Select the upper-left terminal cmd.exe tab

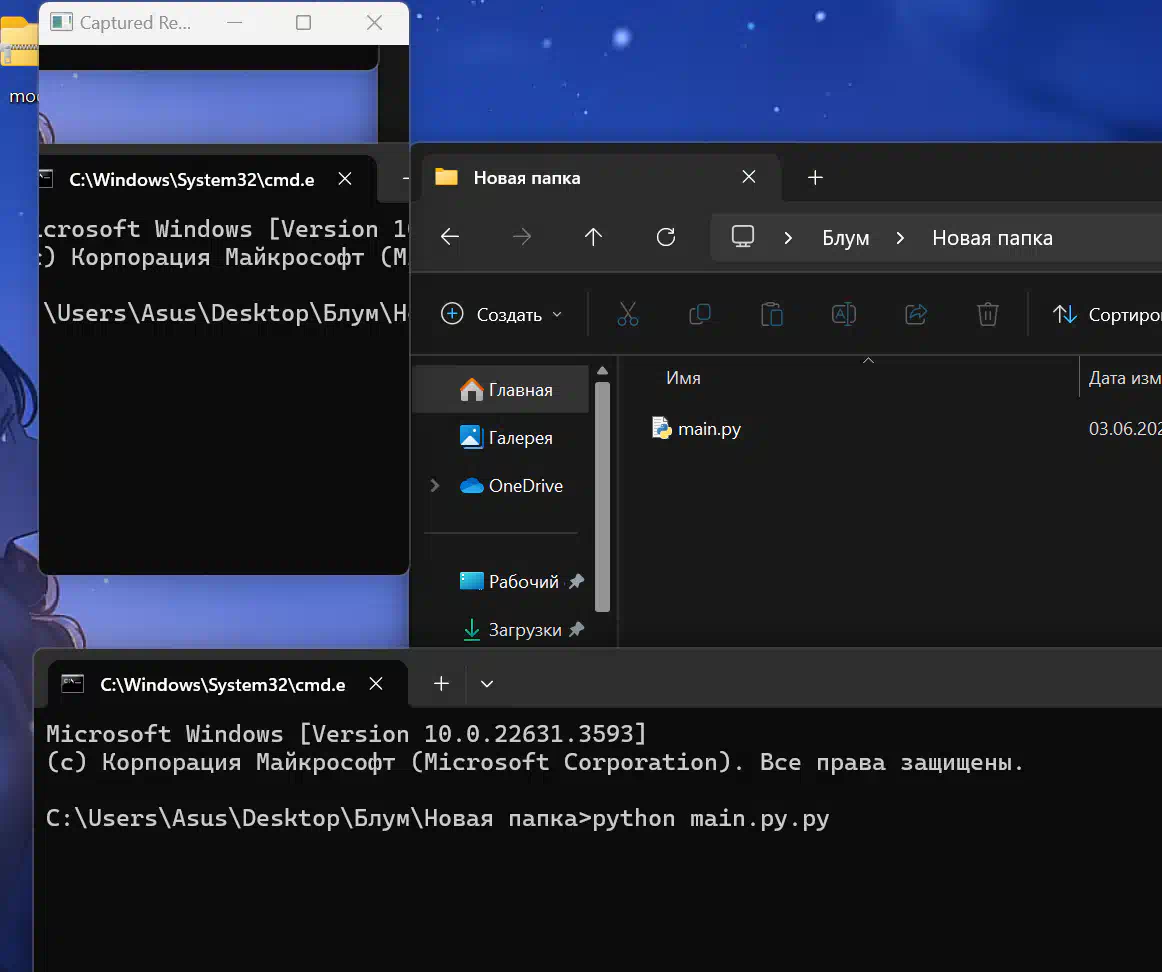(208, 179)
